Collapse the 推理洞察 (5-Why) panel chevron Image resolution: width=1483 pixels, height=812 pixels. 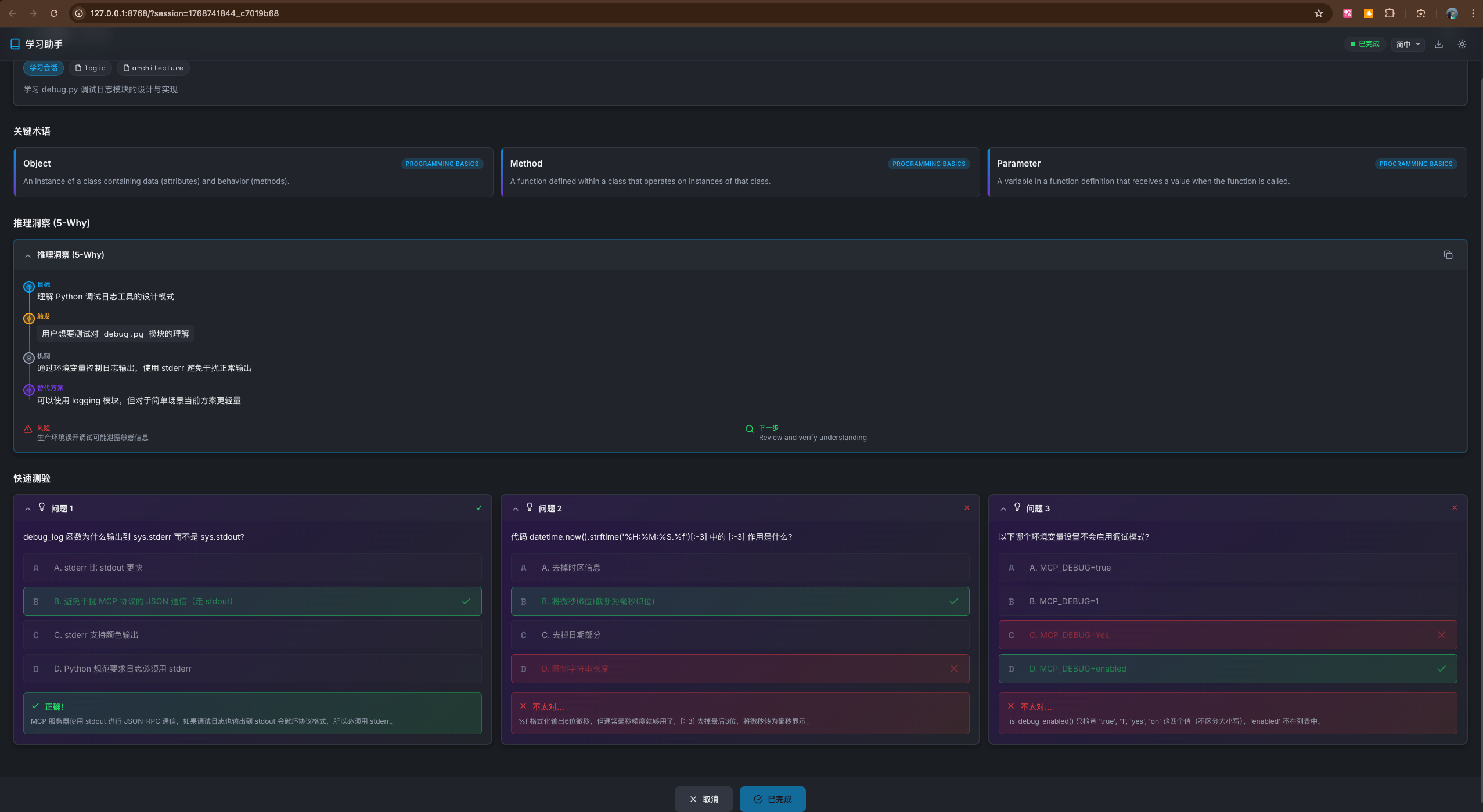click(28, 255)
